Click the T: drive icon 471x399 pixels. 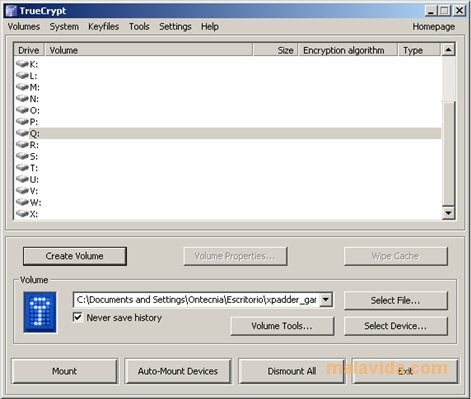[22, 167]
